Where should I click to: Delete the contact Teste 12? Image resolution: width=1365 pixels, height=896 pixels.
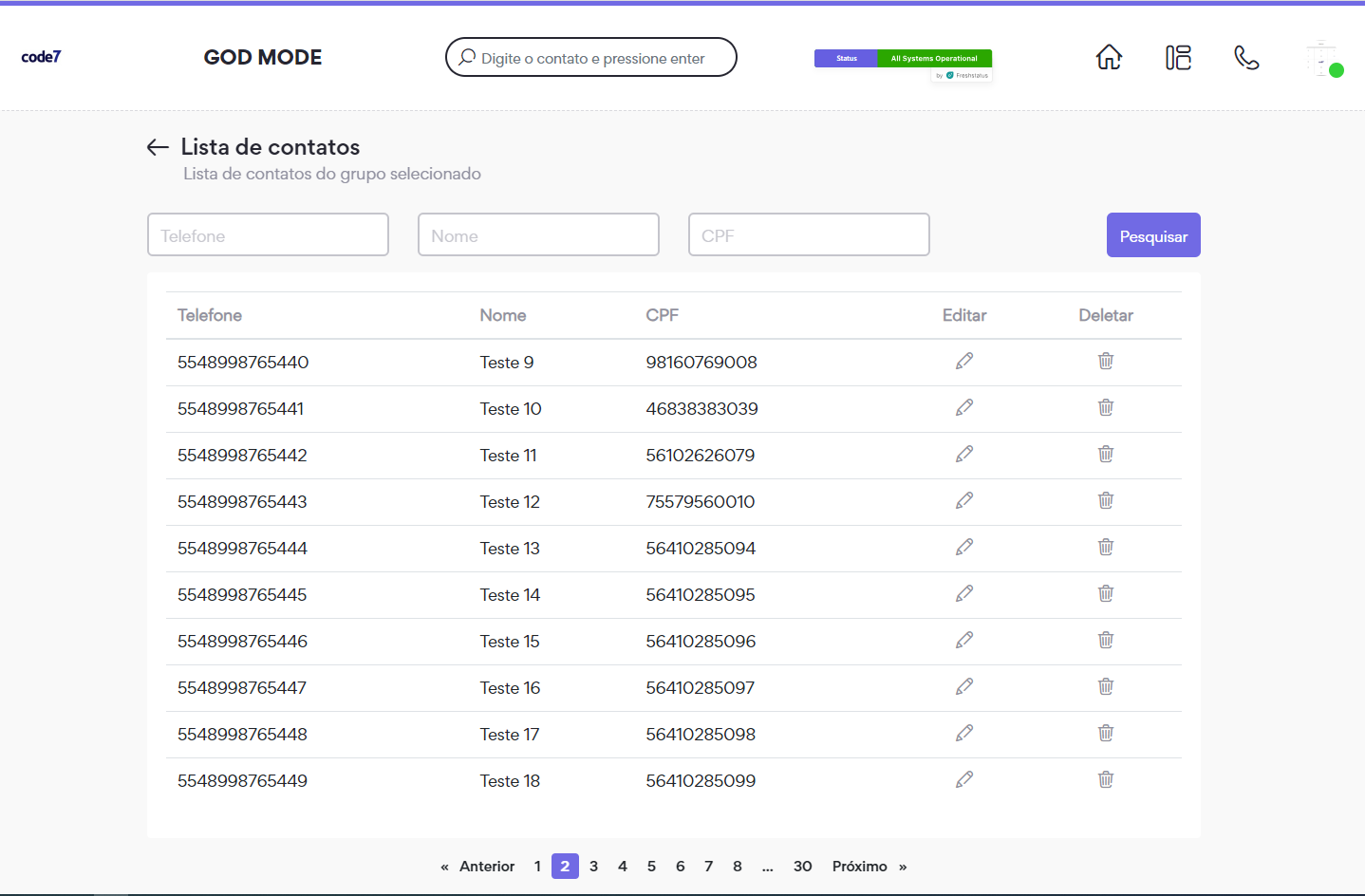point(1106,500)
